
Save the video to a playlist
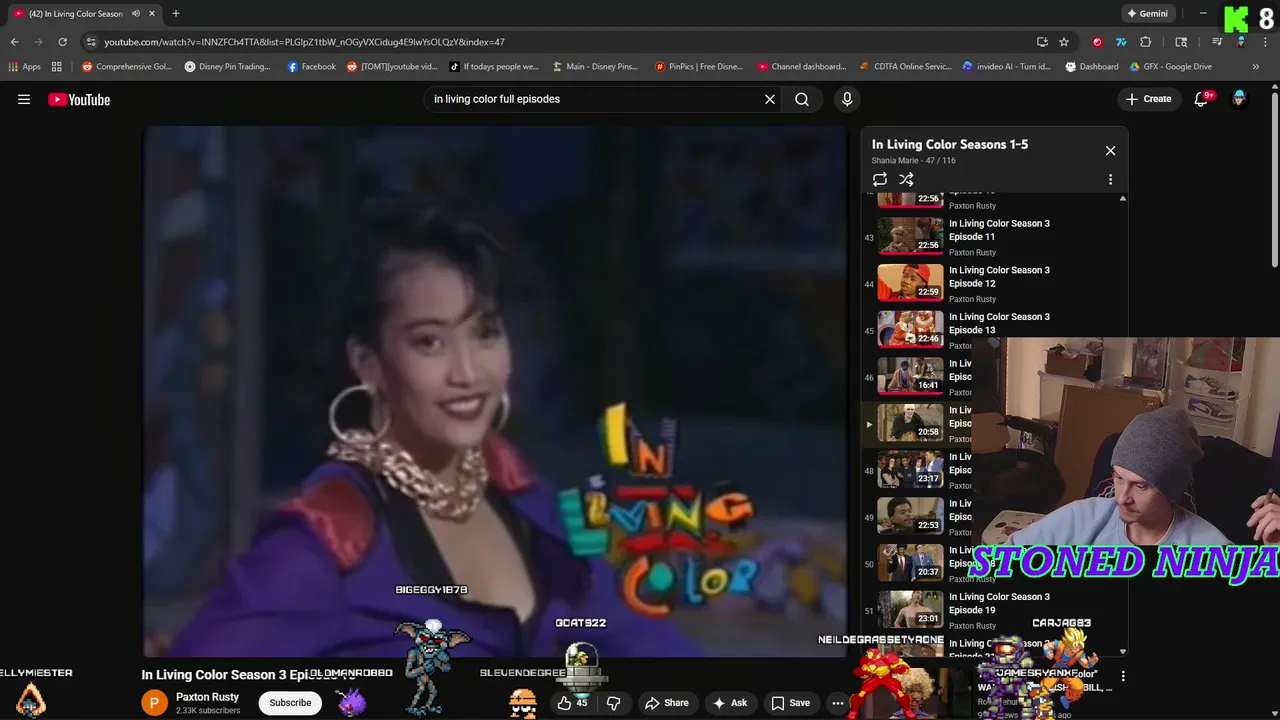pyautogui.click(x=790, y=703)
